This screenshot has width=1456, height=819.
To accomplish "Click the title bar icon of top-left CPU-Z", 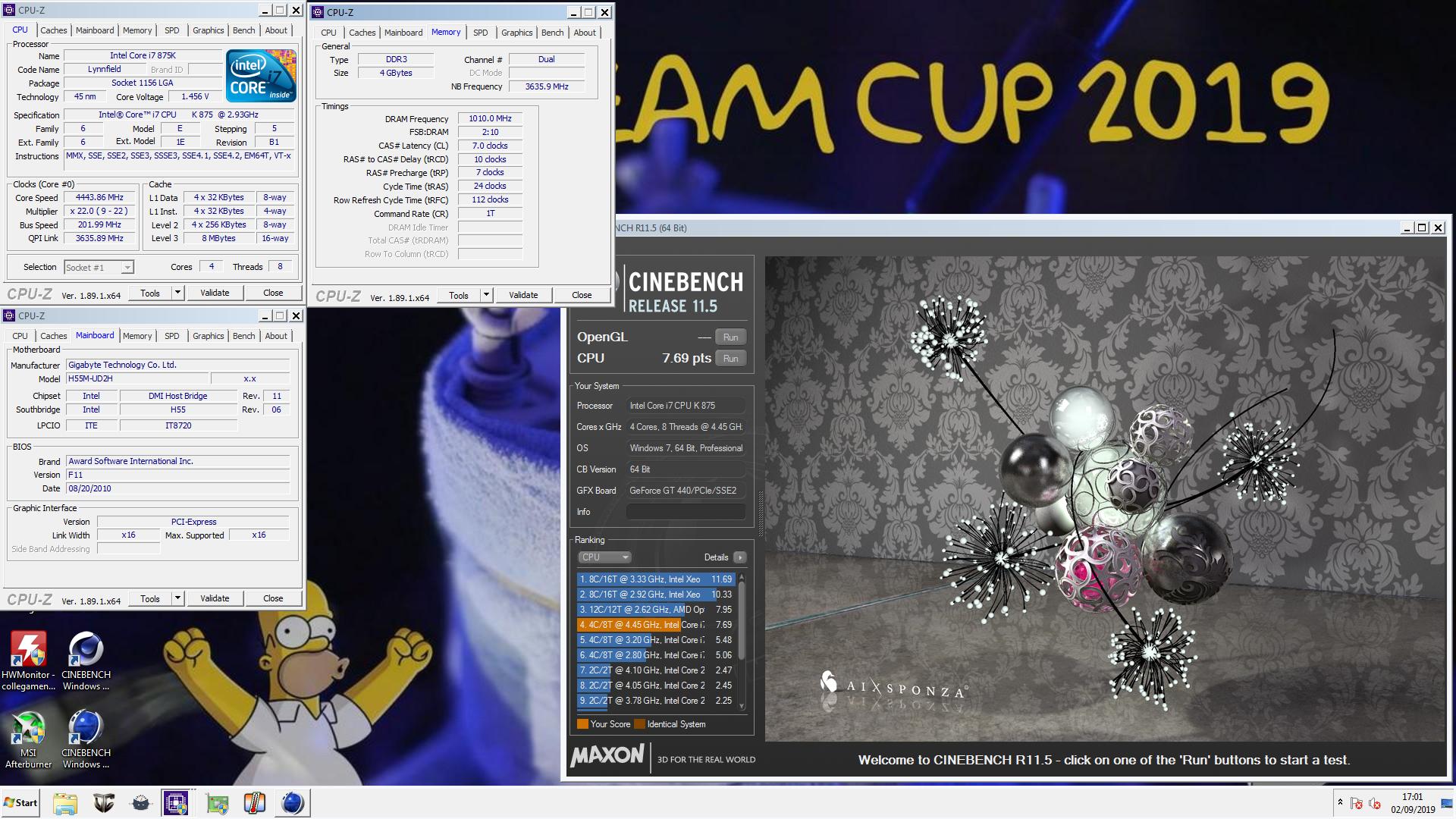I will pos(10,11).
